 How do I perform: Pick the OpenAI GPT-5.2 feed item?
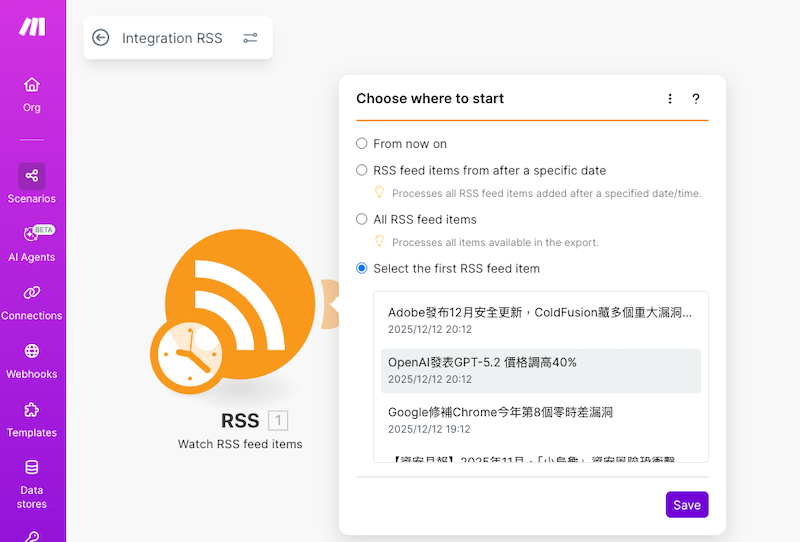pos(540,370)
